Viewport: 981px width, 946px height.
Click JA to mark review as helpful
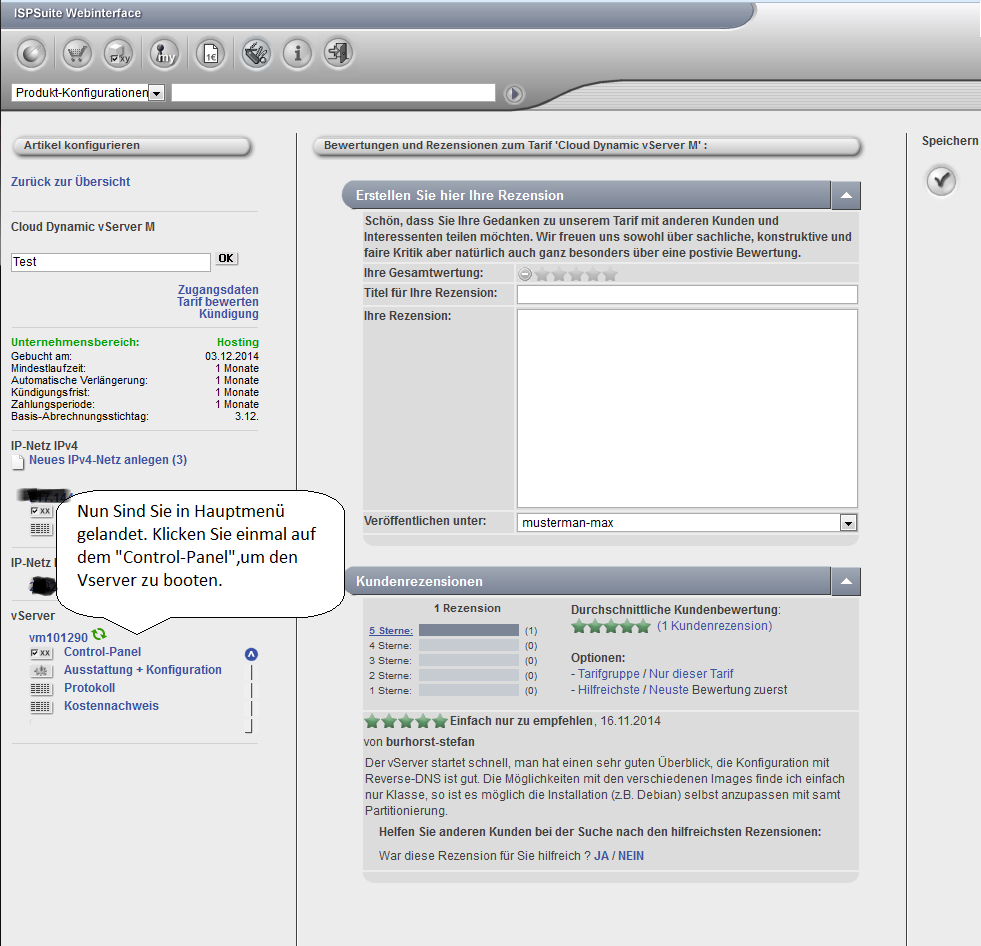coord(601,856)
